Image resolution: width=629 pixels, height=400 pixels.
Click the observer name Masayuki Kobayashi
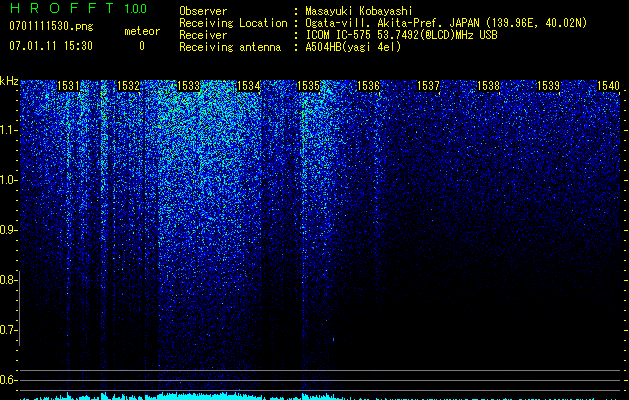coord(358,11)
